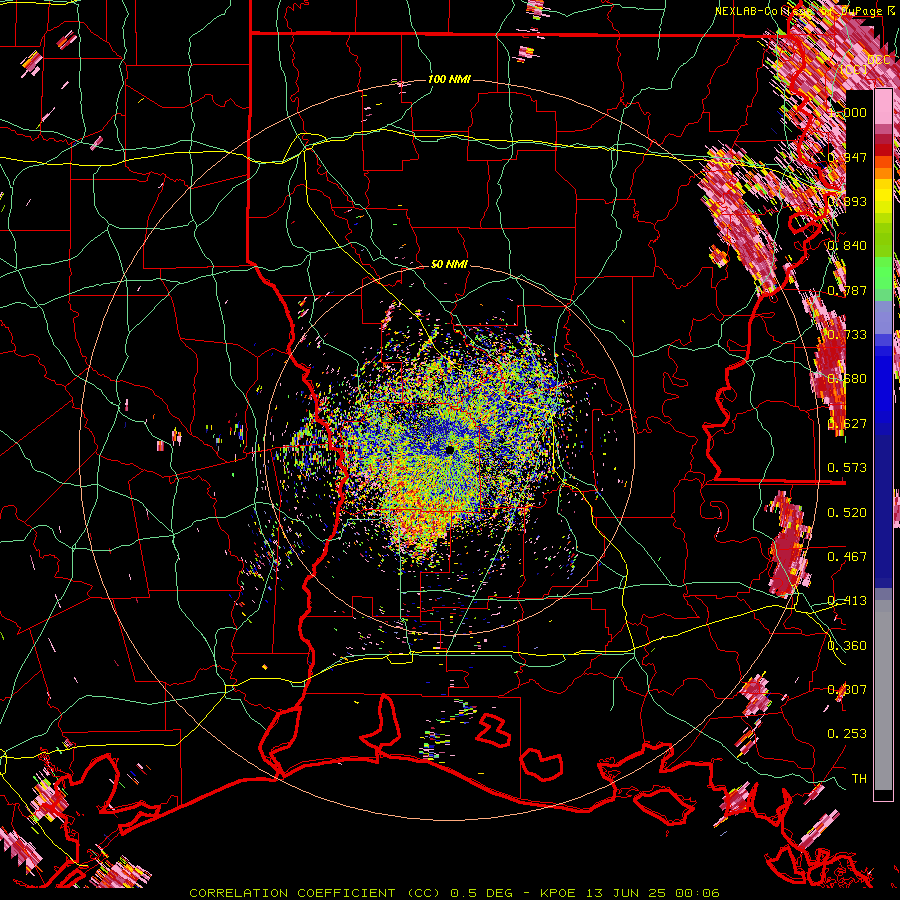Click the 0.947 legend value
Image resolution: width=900 pixels, height=900 pixels.
point(847,157)
